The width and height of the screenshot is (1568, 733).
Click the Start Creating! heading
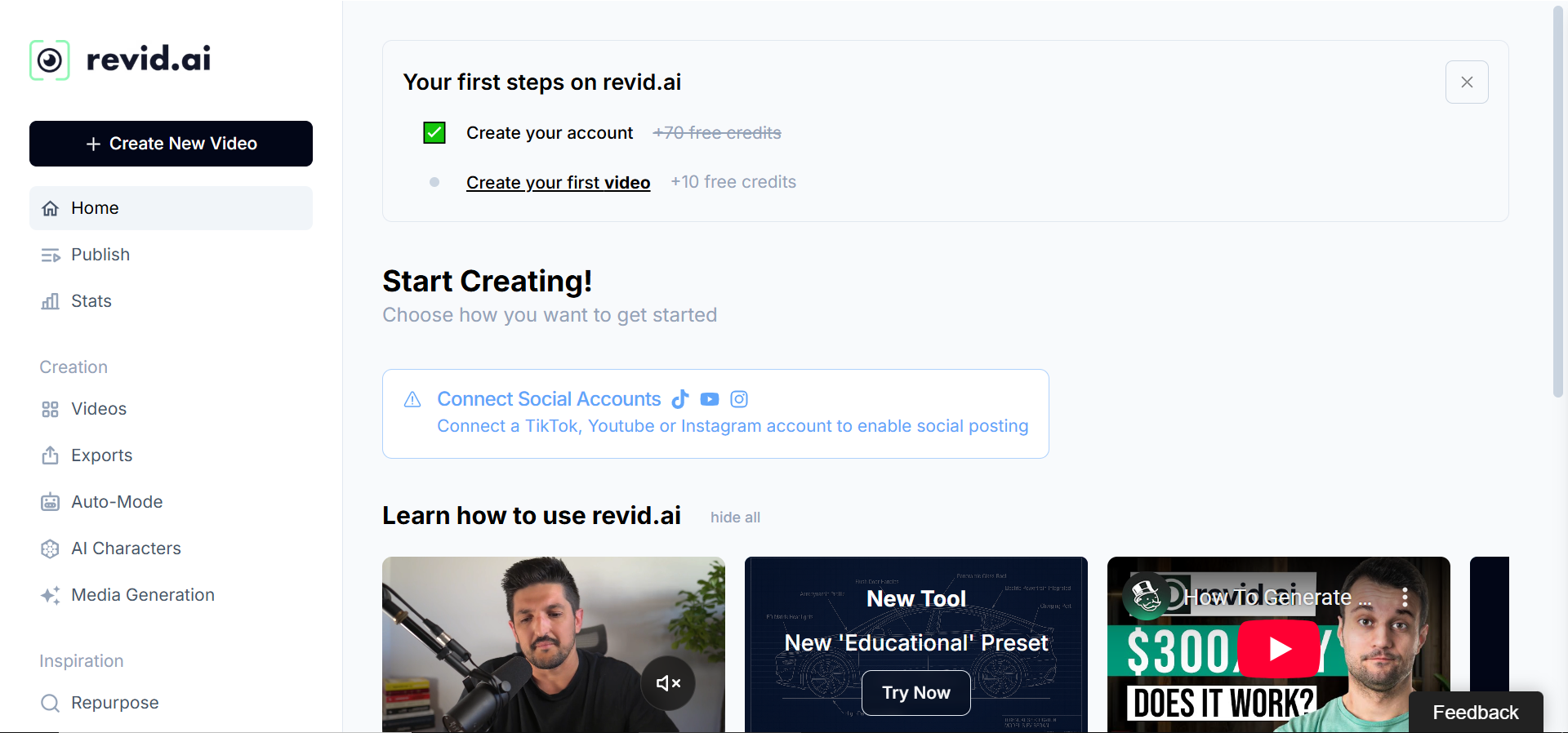[488, 282]
